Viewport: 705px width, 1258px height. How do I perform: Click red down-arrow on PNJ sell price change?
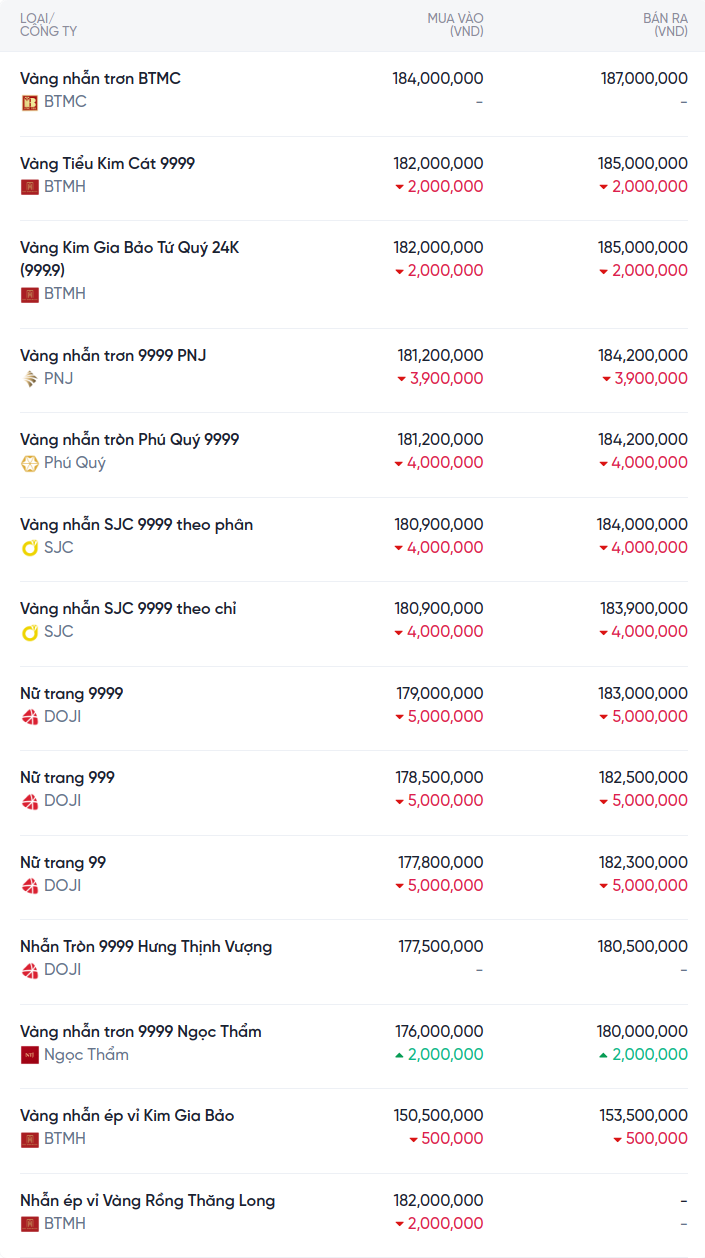606,379
